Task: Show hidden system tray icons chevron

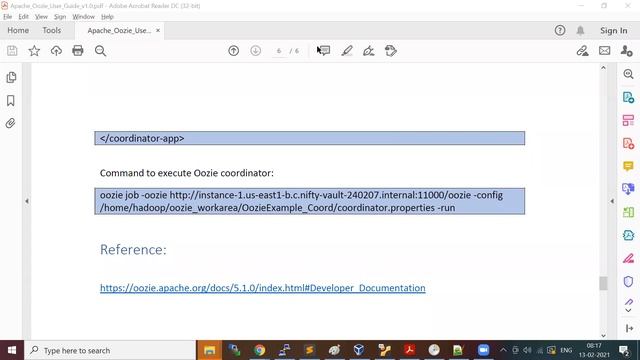Action: pos(503,350)
